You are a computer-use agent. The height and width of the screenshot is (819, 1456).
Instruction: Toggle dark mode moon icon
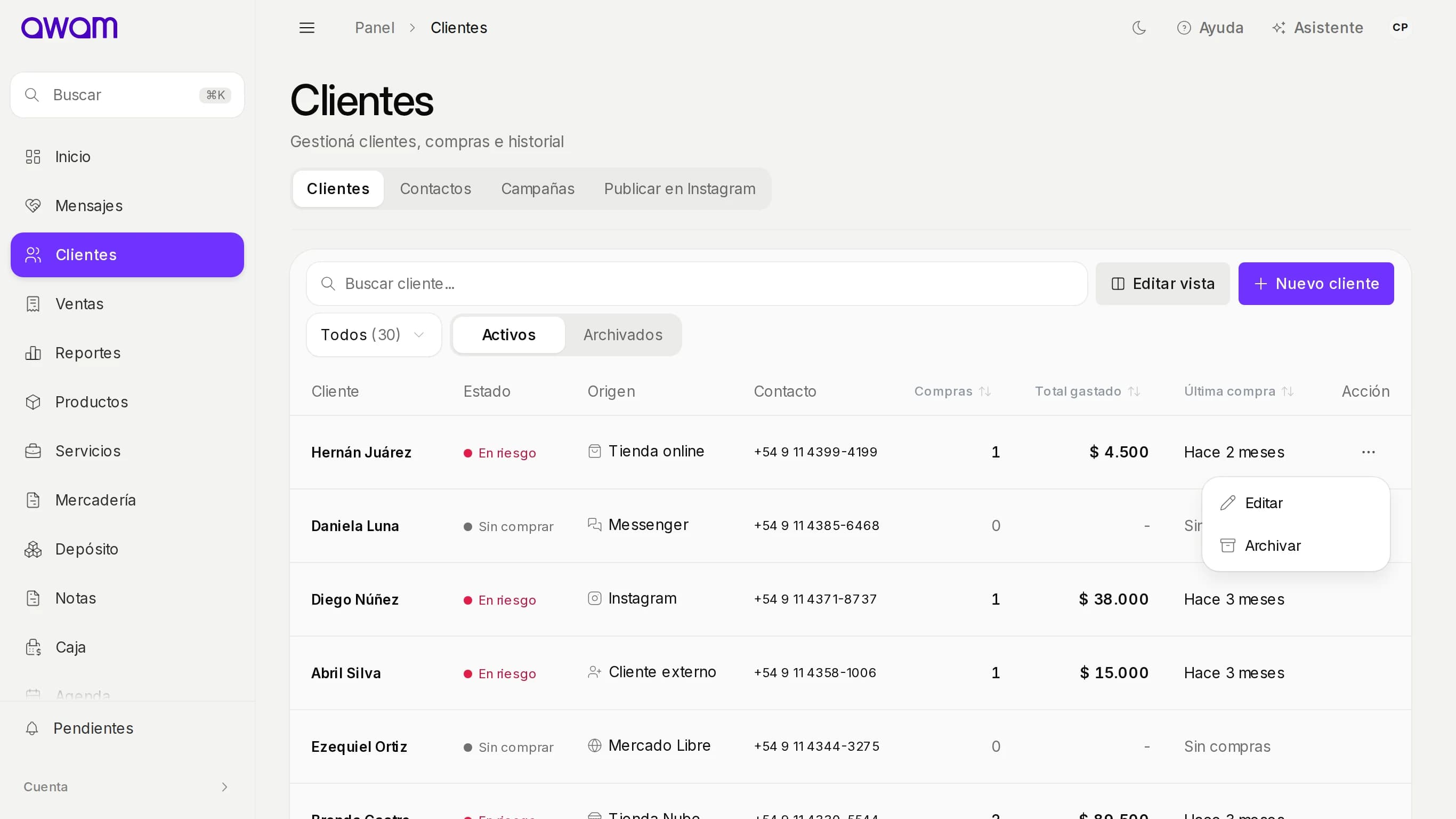[x=1139, y=28]
